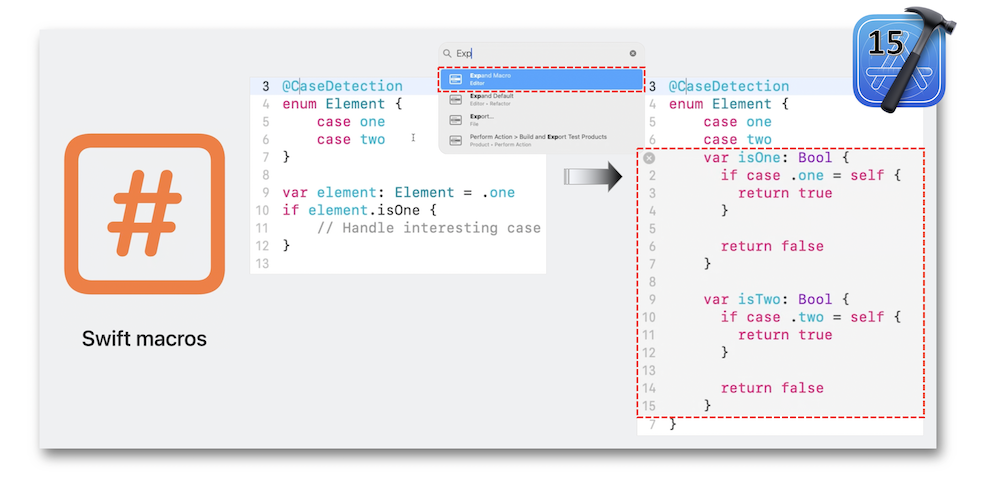Click 'if case .two = self {' line
The image size is (1000, 482).
[811, 317]
